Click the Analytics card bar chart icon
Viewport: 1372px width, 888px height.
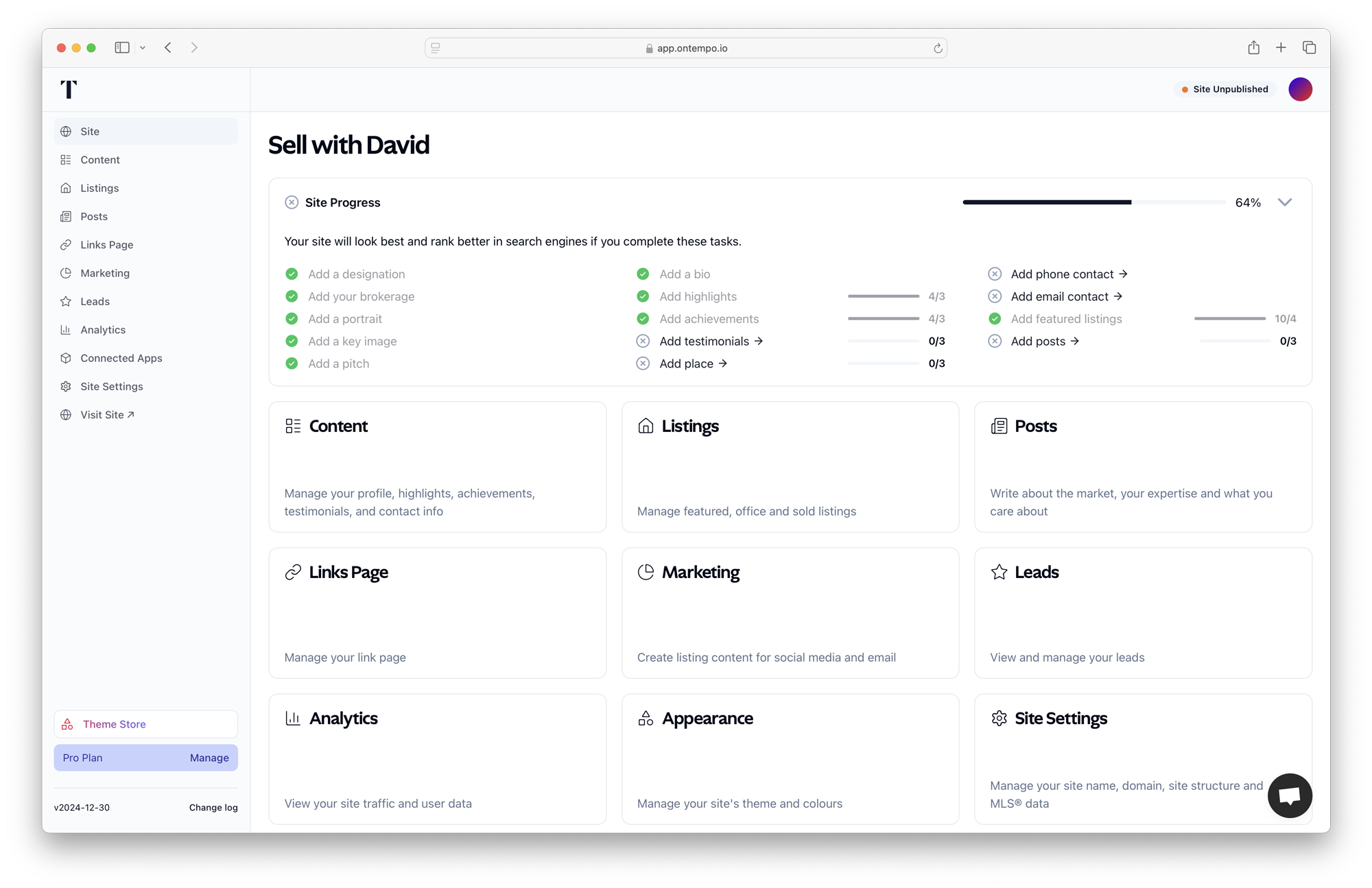click(x=293, y=718)
